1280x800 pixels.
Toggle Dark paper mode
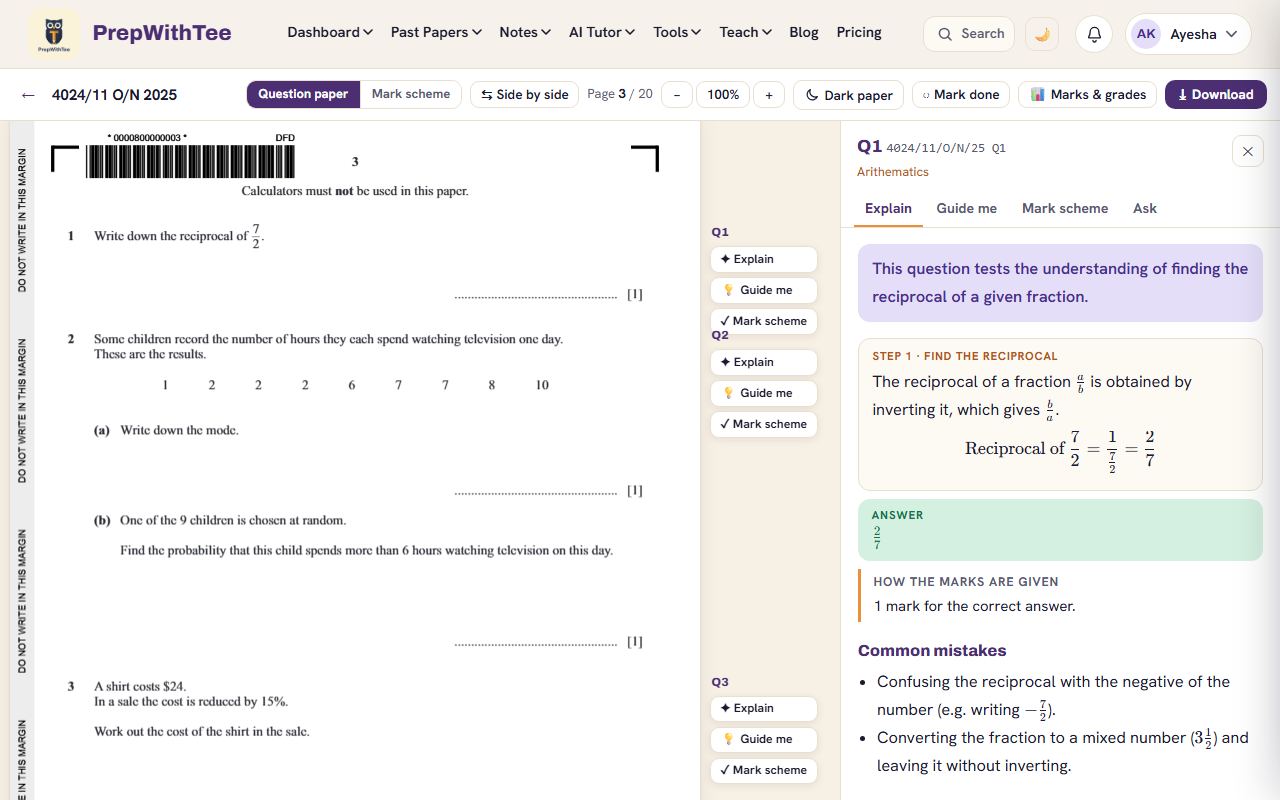pyautogui.click(x=849, y=95)
